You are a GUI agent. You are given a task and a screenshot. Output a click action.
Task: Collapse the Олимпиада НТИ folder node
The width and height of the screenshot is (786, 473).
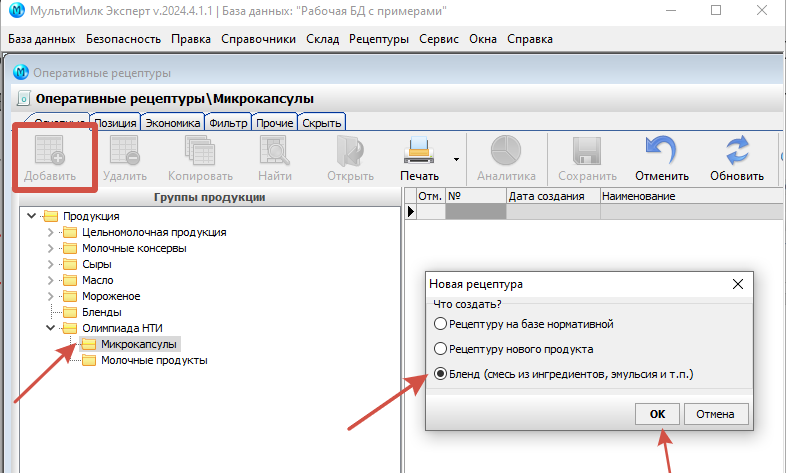pos(51,328)
